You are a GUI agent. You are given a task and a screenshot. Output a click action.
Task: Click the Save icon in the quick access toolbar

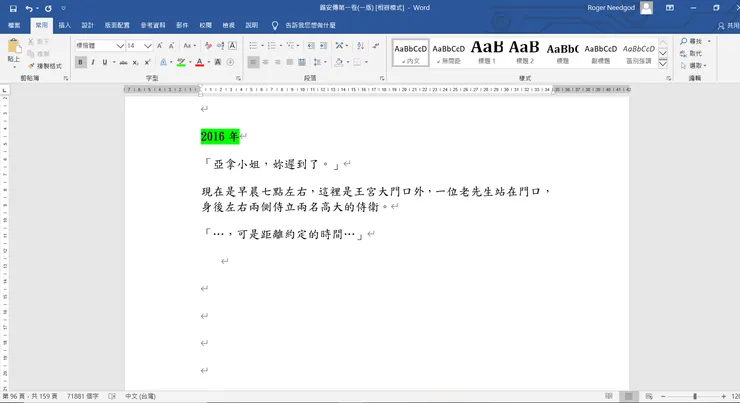pyautogui.click(x=13, y=8)
